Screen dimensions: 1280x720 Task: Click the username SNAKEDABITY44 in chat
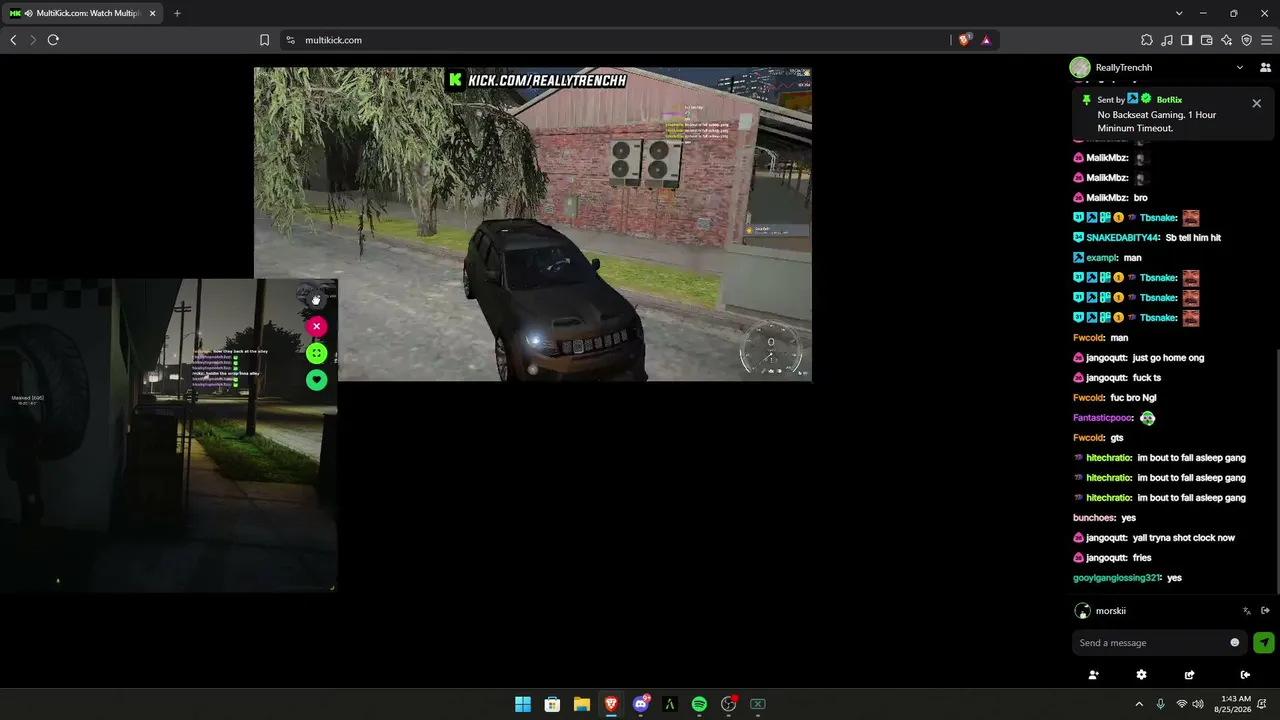(1122, 238)
